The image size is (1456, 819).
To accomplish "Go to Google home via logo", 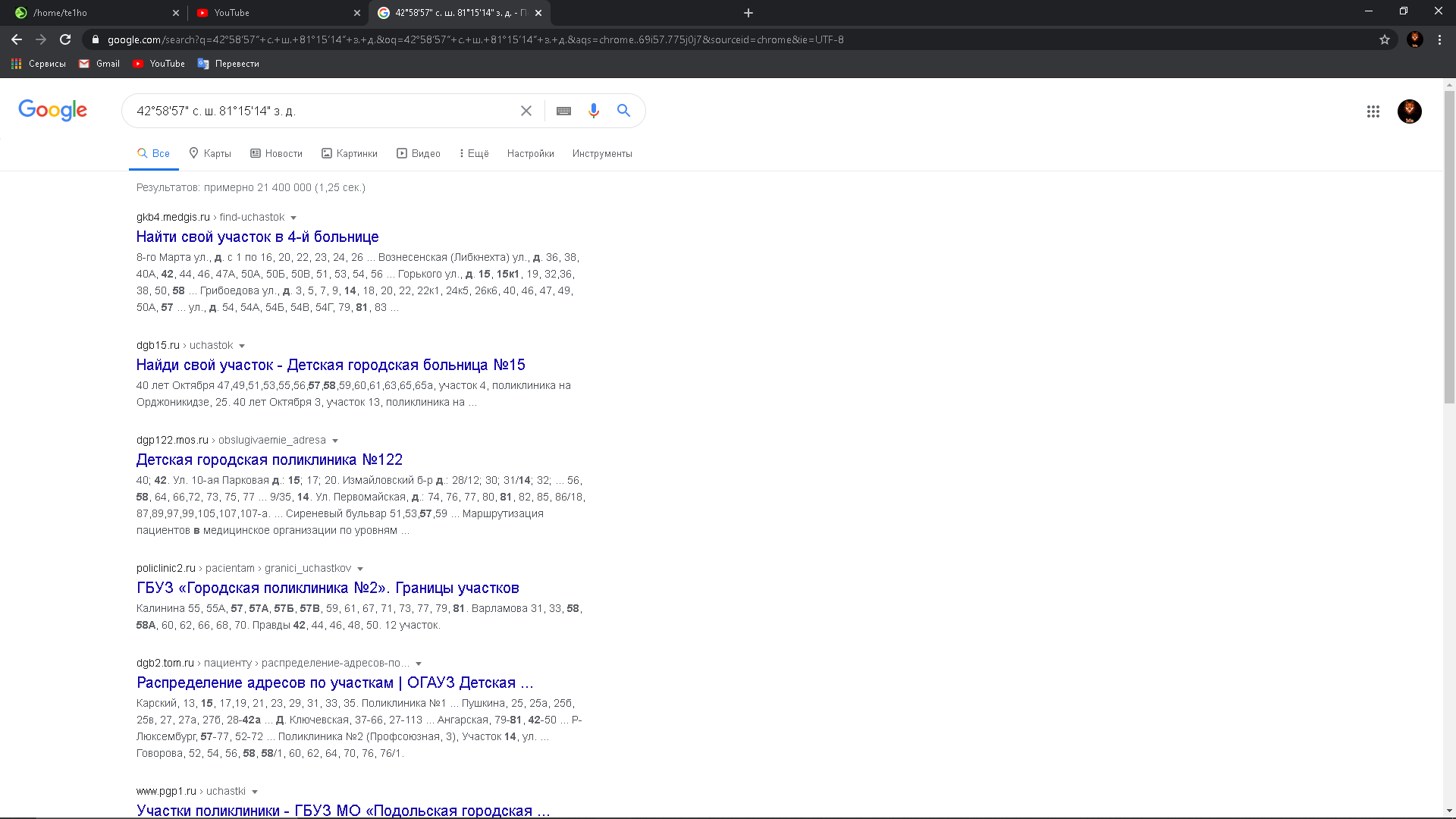I will (53, 111).
